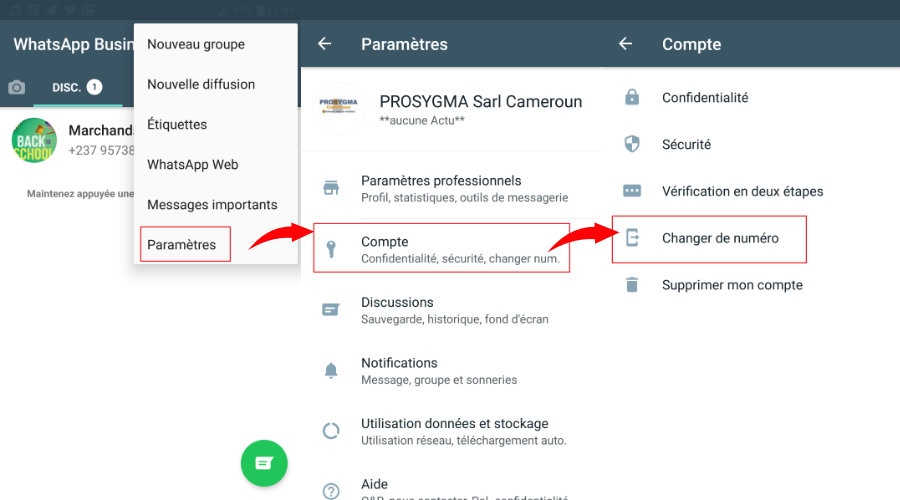Select Paramètres in the overflow menu
Viewport: 900px width, 500px height.
[x=181, y=245]
